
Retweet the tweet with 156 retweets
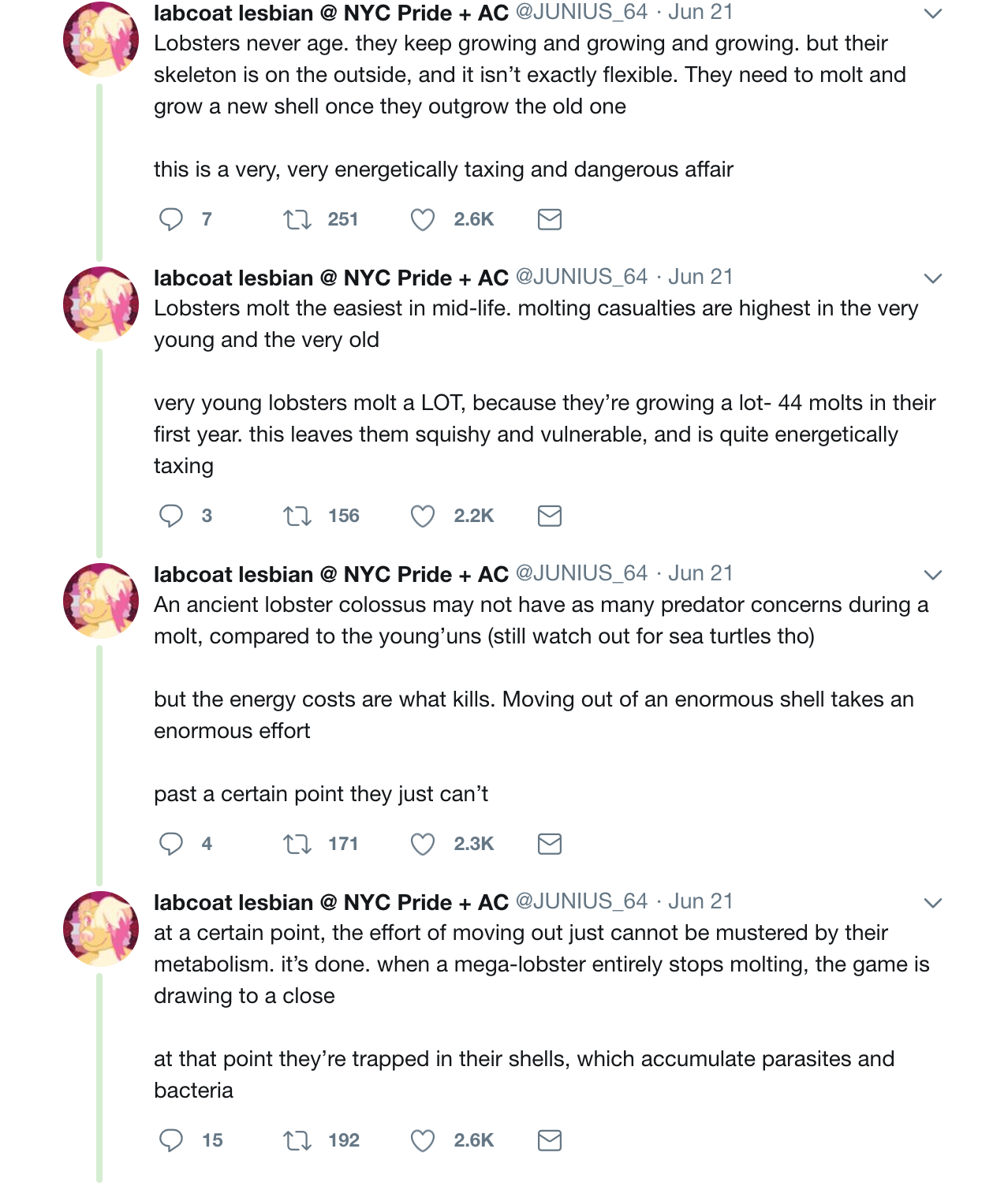pos(297,516)
